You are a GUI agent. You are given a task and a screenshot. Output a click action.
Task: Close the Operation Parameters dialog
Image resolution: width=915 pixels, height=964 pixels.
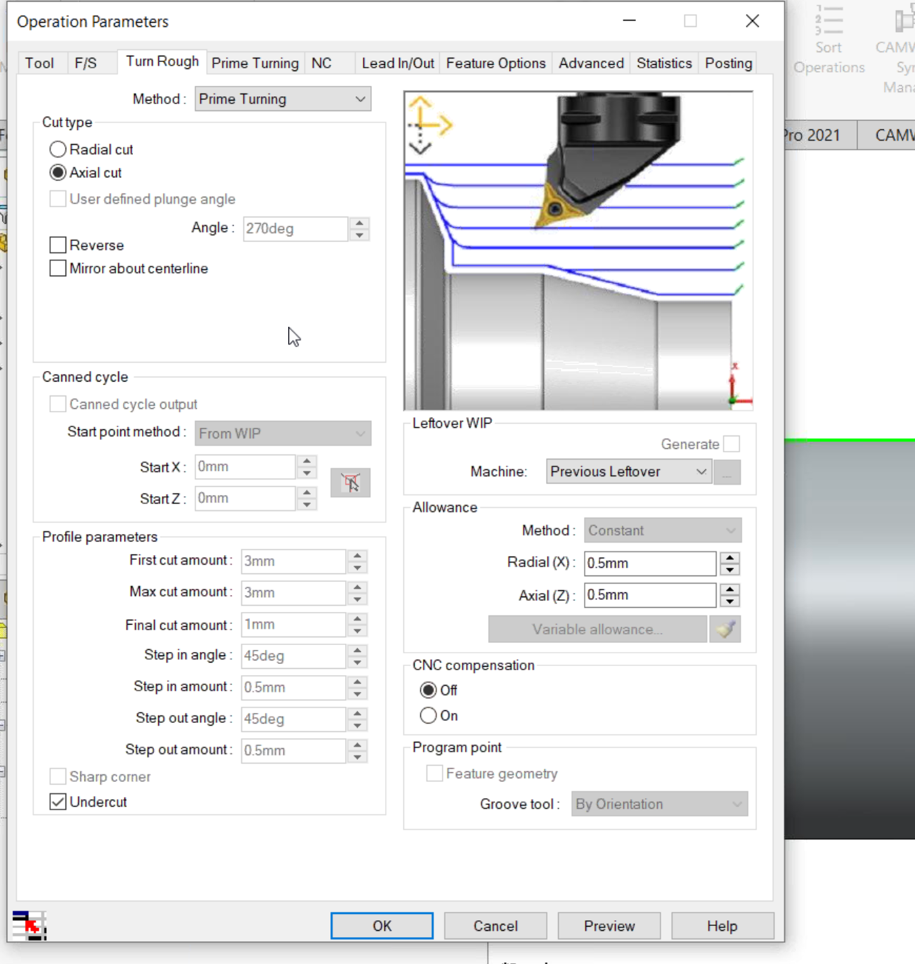pyautogui.click(x=752, y=21)
